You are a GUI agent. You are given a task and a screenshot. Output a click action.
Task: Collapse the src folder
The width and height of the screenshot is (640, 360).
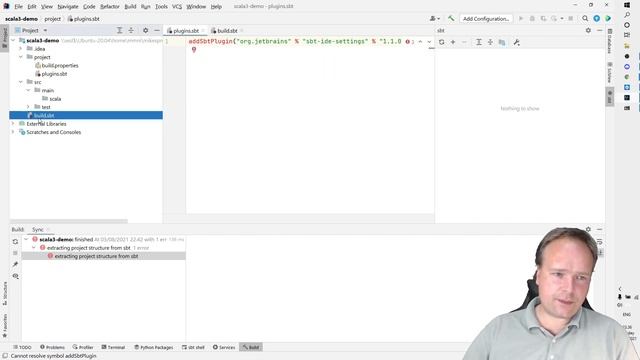[21, 82]
